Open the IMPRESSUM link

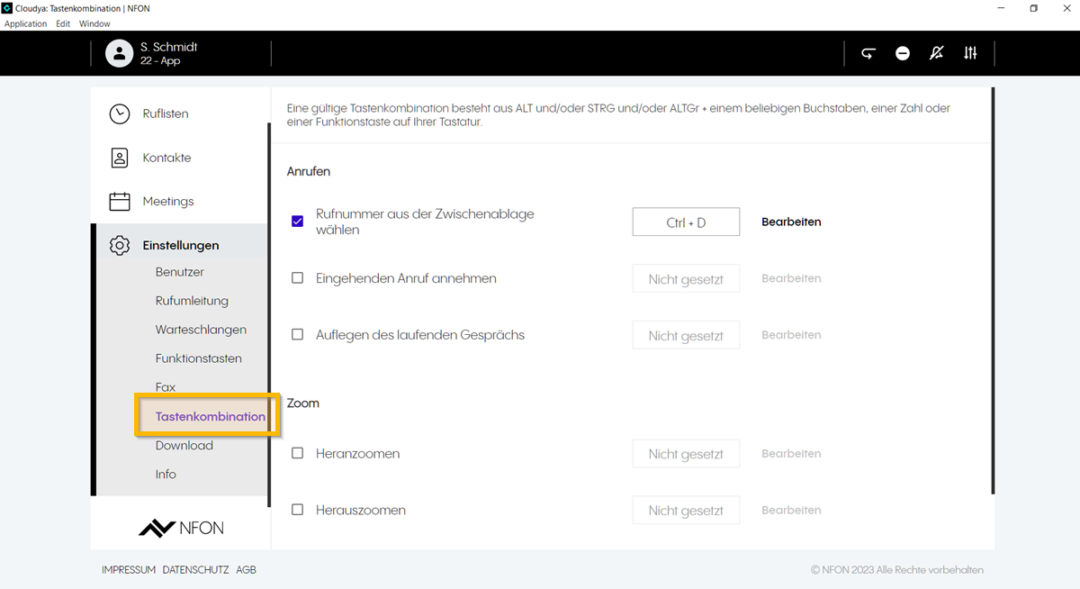127,570
